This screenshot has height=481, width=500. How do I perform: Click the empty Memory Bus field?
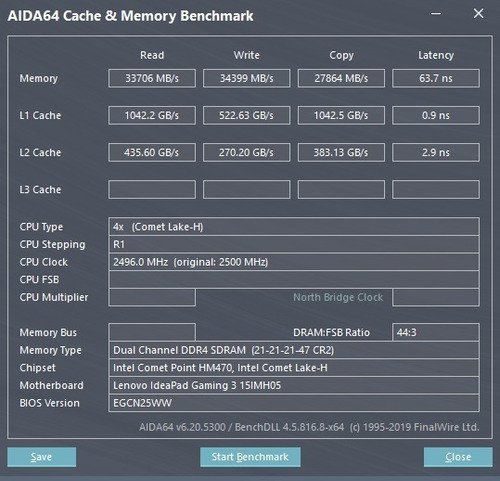click(x=152, y=332)
